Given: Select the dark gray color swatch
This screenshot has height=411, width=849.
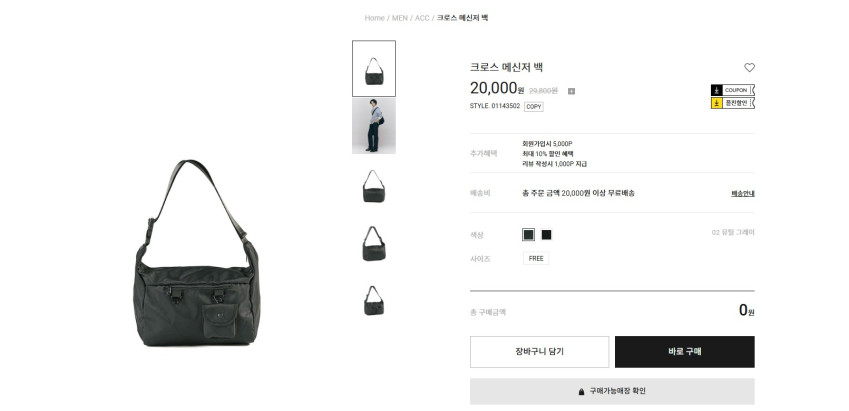Looking at the screenshot, I should click(528, 234).
